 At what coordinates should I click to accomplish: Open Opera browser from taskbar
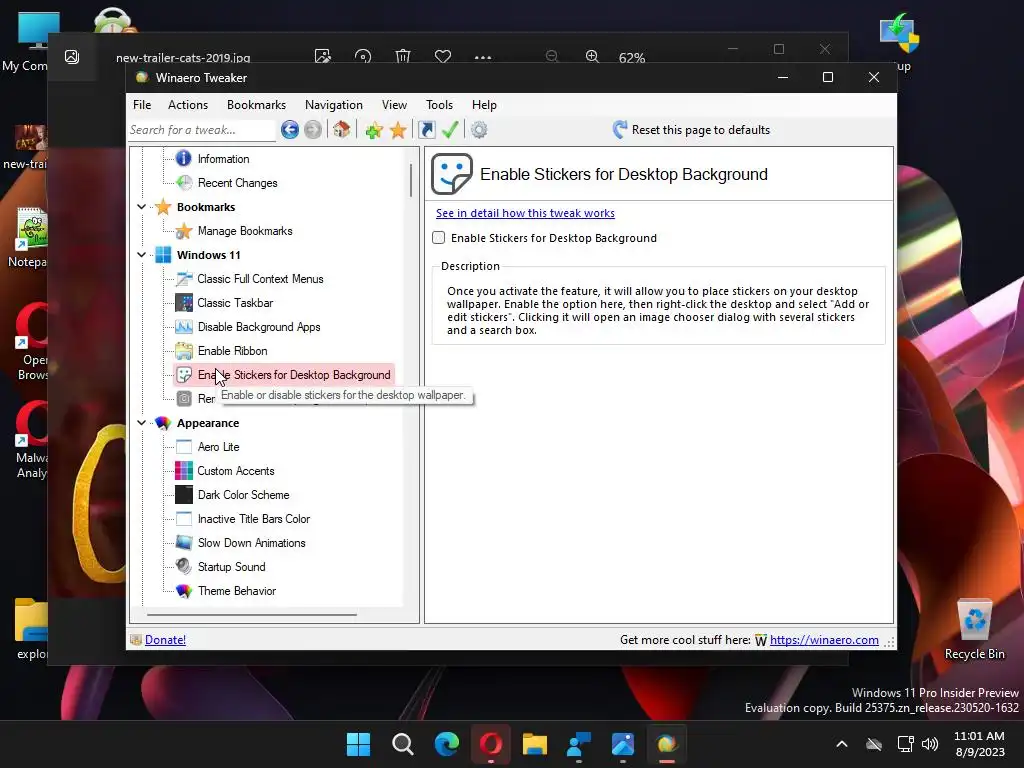click(490, 744)
